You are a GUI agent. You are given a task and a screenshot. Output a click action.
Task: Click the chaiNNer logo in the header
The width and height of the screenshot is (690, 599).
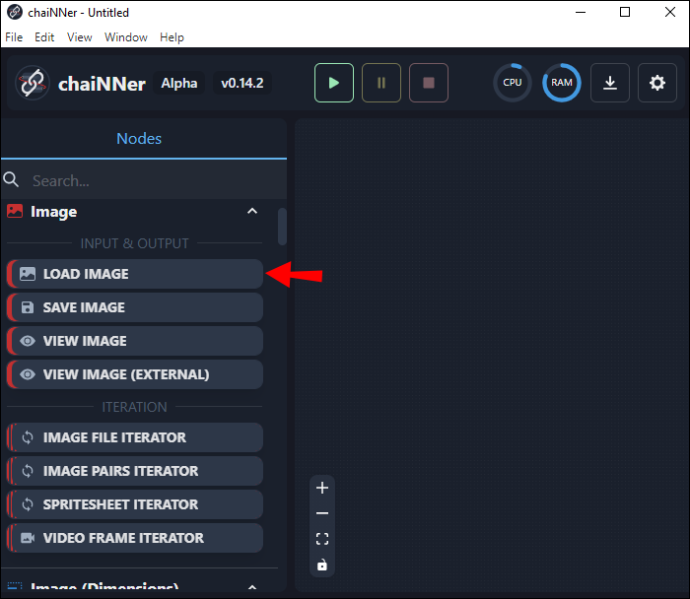[32, 83]
